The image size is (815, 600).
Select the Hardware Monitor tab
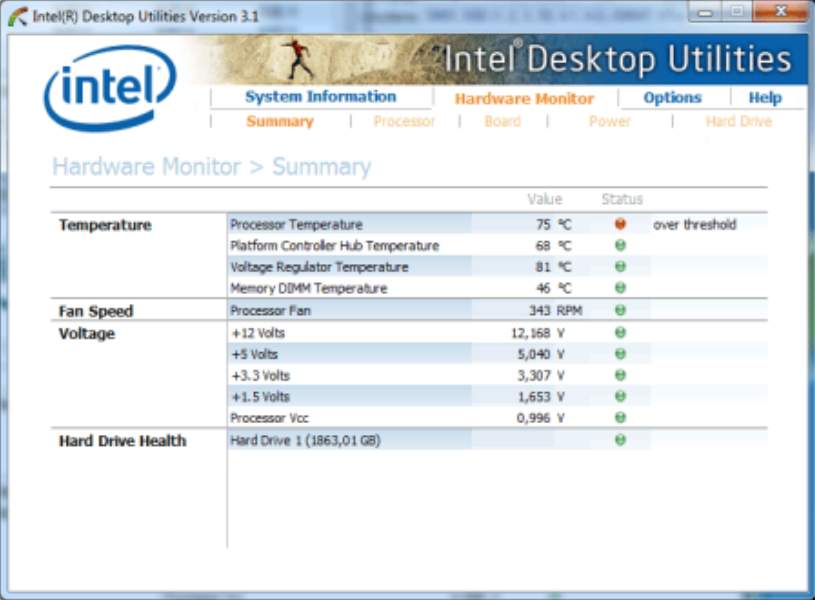click(524, 99)
